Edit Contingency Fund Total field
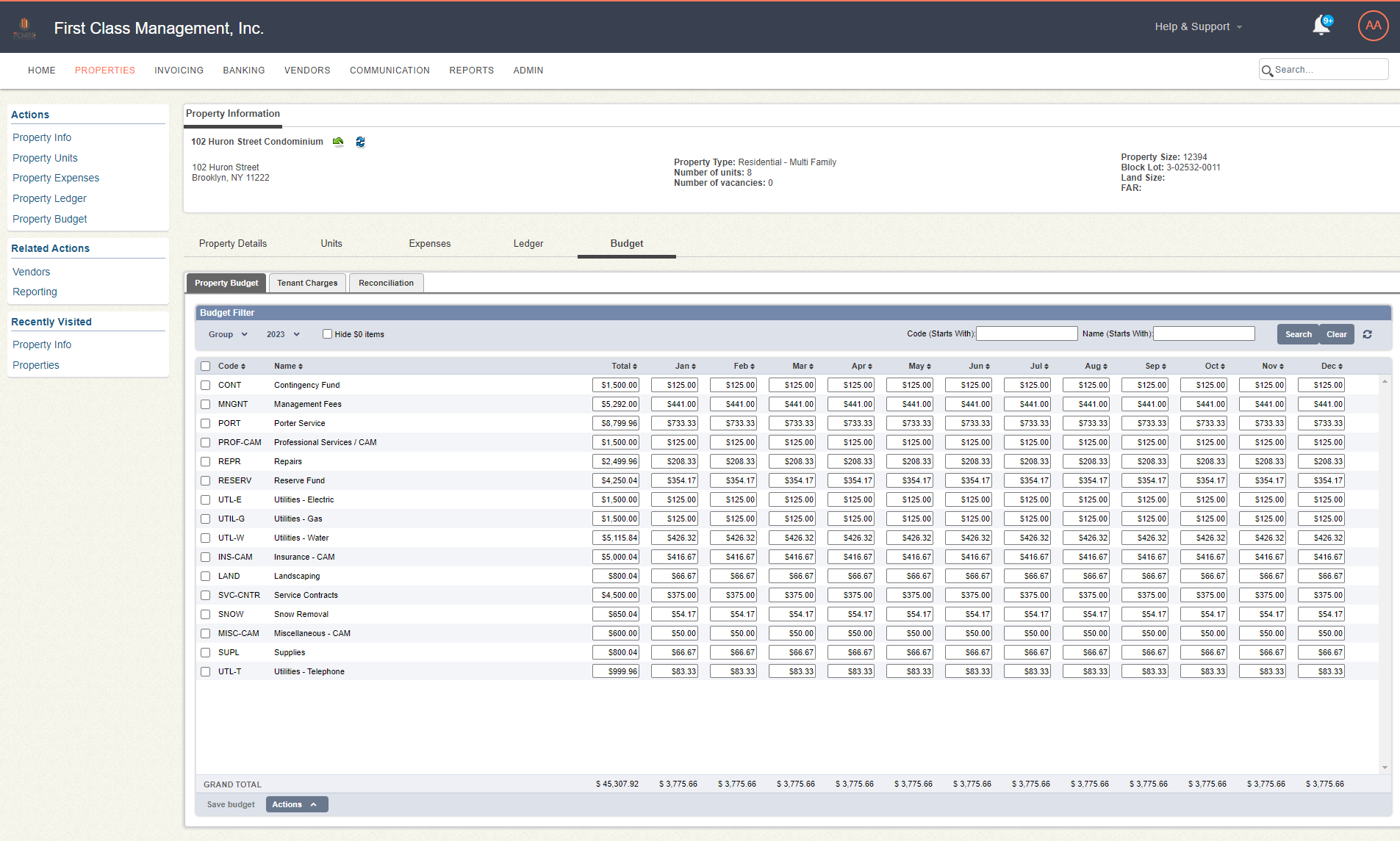This screenshot has height=841, width=1400. click(x=616, y=385)
